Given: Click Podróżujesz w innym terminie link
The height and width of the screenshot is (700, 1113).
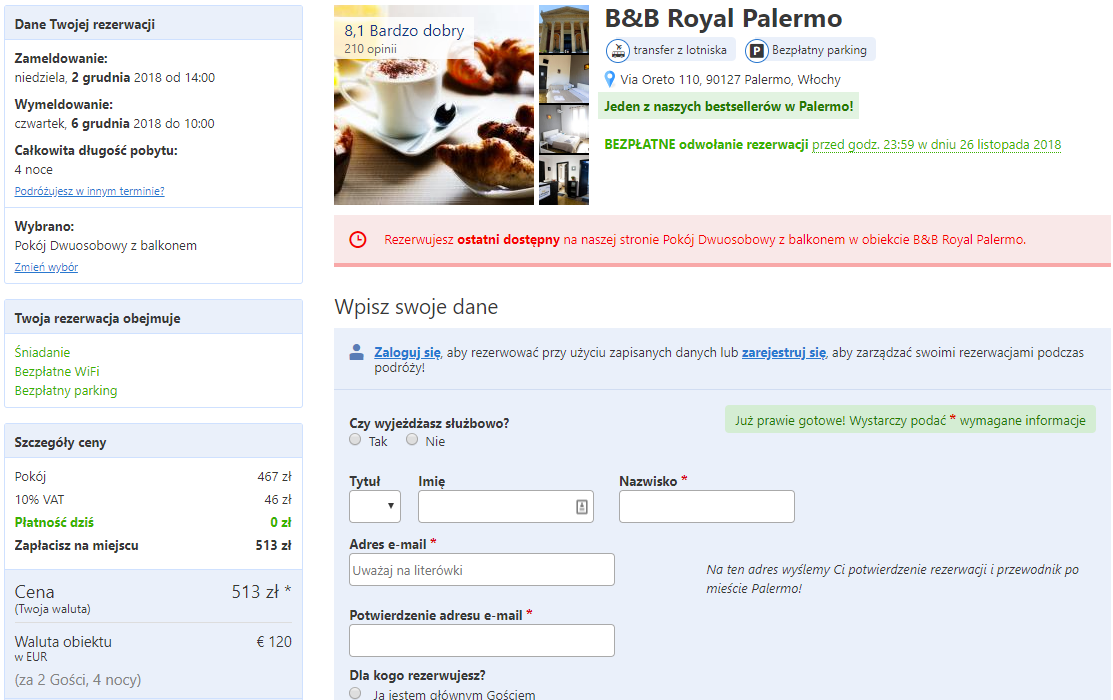Looking at the screenshot, I should (89, 191).
